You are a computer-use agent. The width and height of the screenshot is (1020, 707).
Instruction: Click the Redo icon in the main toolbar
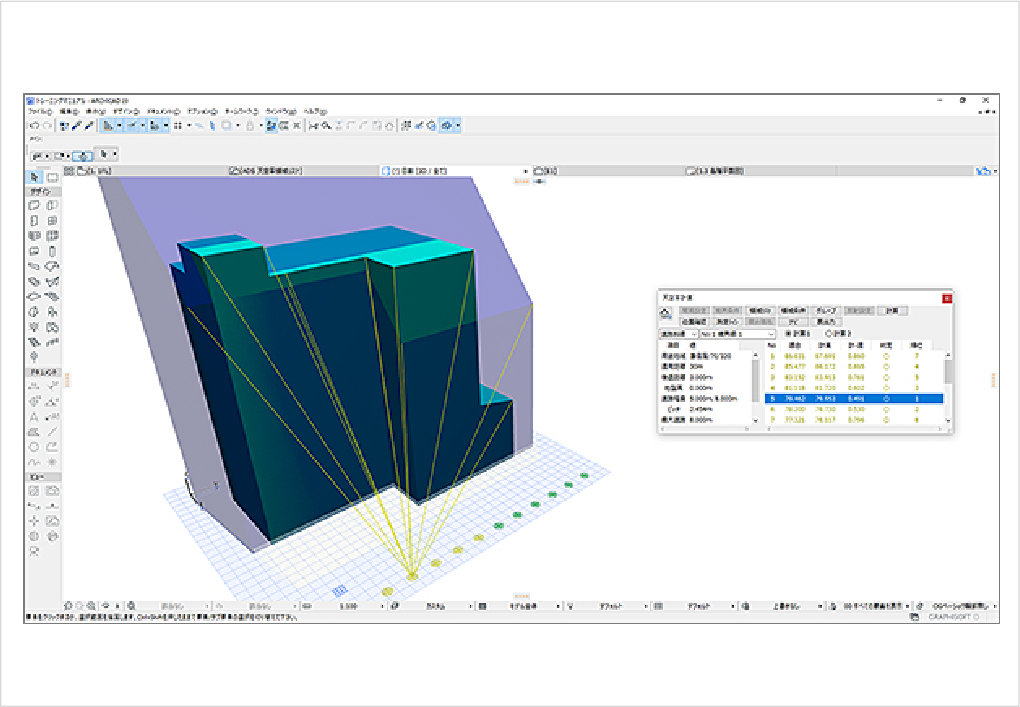46,126
